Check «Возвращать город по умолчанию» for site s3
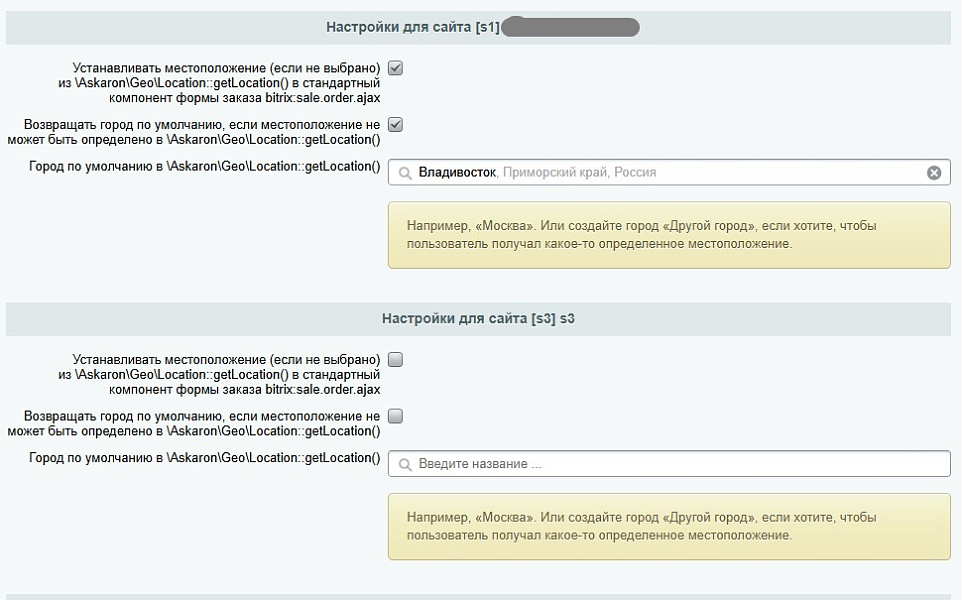This screenshot has width=962, height=600. [x=396, y=417]
